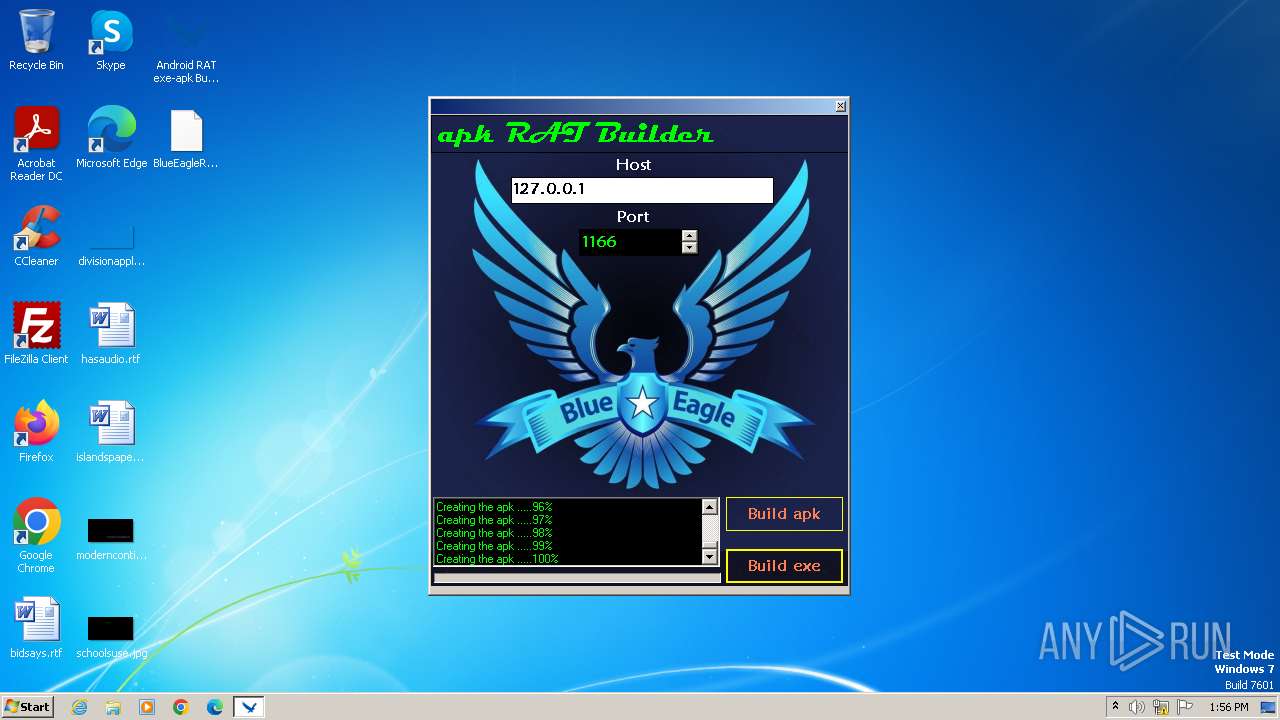Viewport: 1280px width, 720px height.
Task: Launch Firefox from the desktop
Action: 36,432
